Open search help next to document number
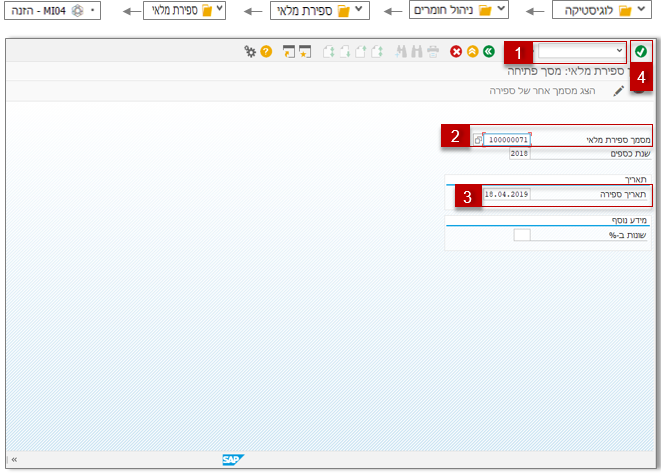The width and height of the screenshot is (661, 474). [x=478, y=140]
